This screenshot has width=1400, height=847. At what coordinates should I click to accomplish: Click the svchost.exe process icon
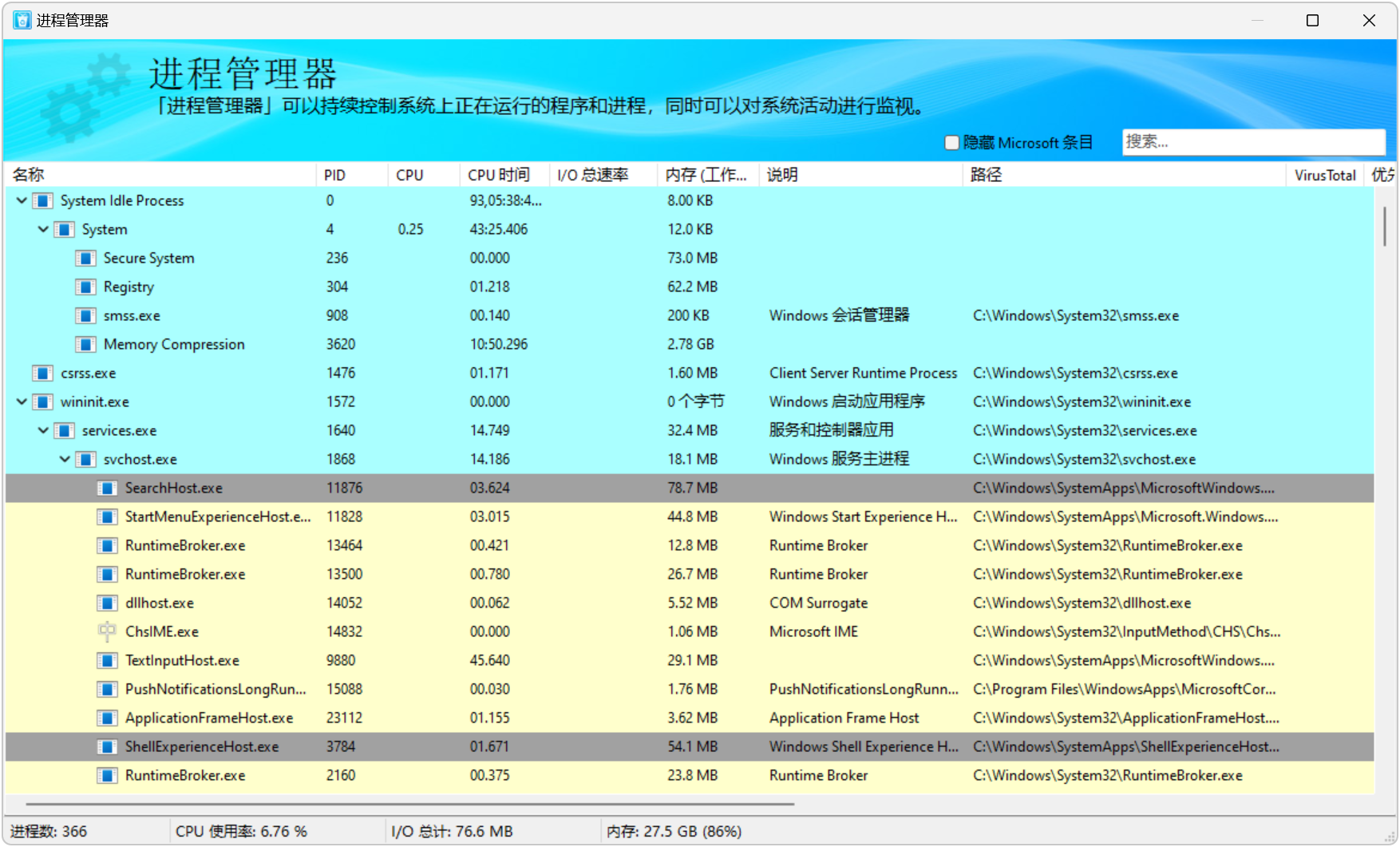click(86, 459)
